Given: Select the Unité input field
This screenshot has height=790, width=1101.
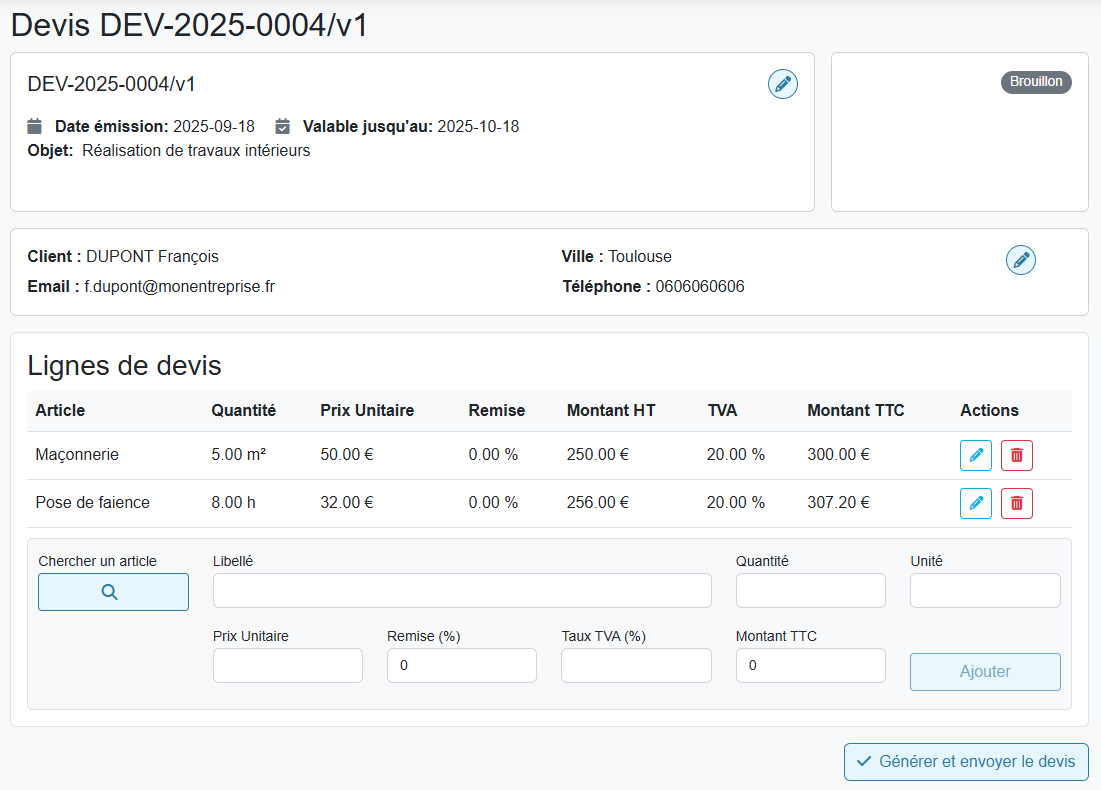Looking at the screenshot, I should (985, 591).
